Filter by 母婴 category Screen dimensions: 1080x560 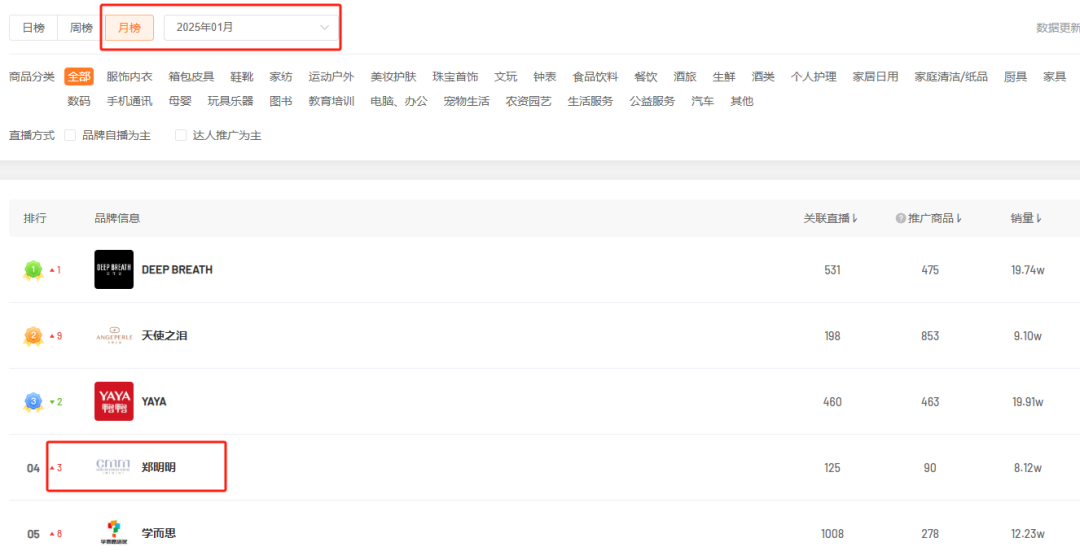tap(180, 101)
